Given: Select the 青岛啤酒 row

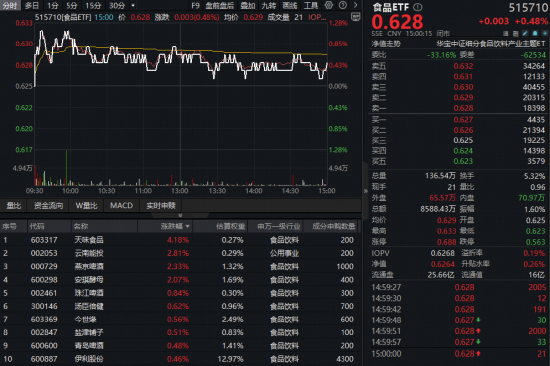Looking at the screenshot, I should [x=180, y=346].
